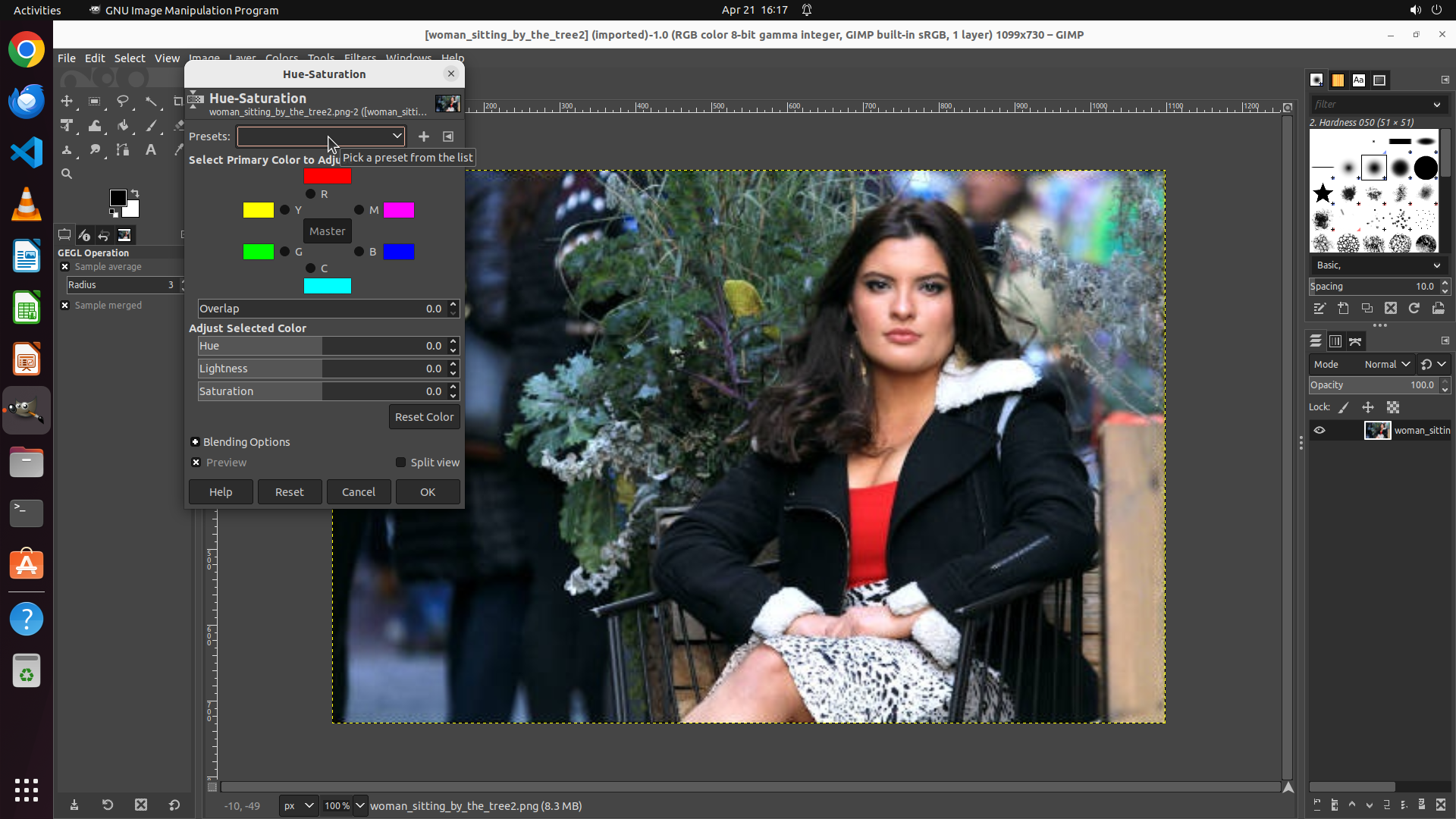
Task: Click the Reset Color button
Action: pos(424,417)
